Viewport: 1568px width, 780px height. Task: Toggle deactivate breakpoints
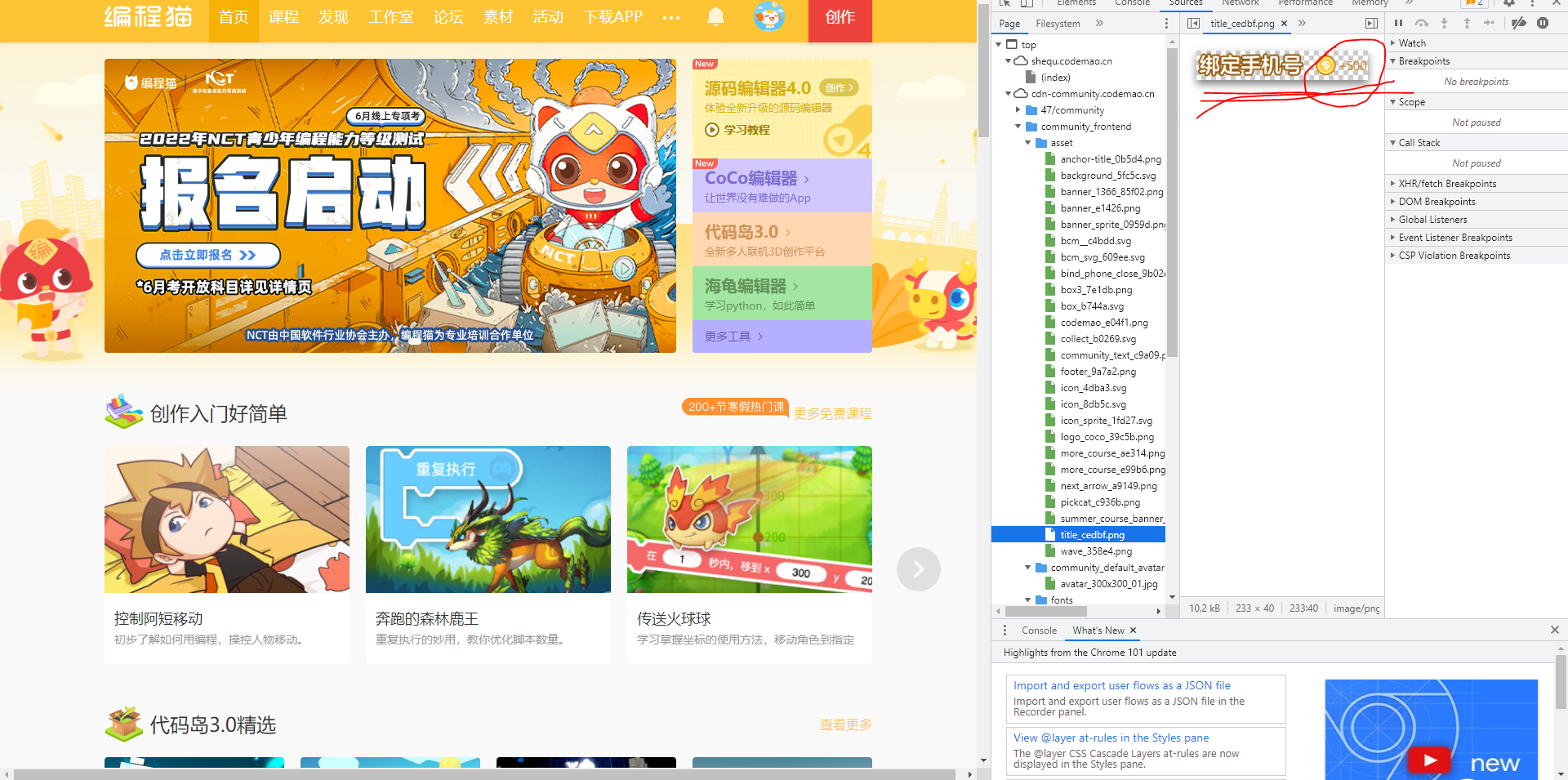pyautogui.click(x=1519, y=24)
